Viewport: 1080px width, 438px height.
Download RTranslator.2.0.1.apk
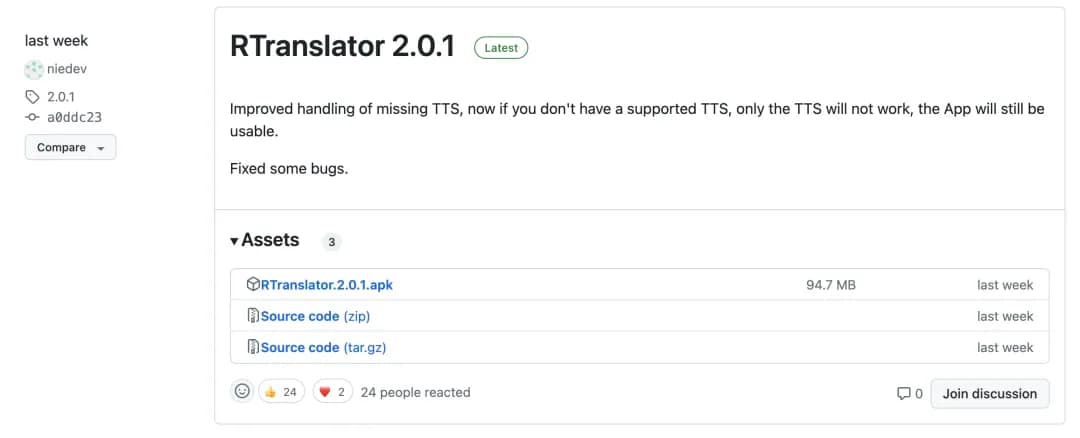pyautogui.click(x=326, y=285)
